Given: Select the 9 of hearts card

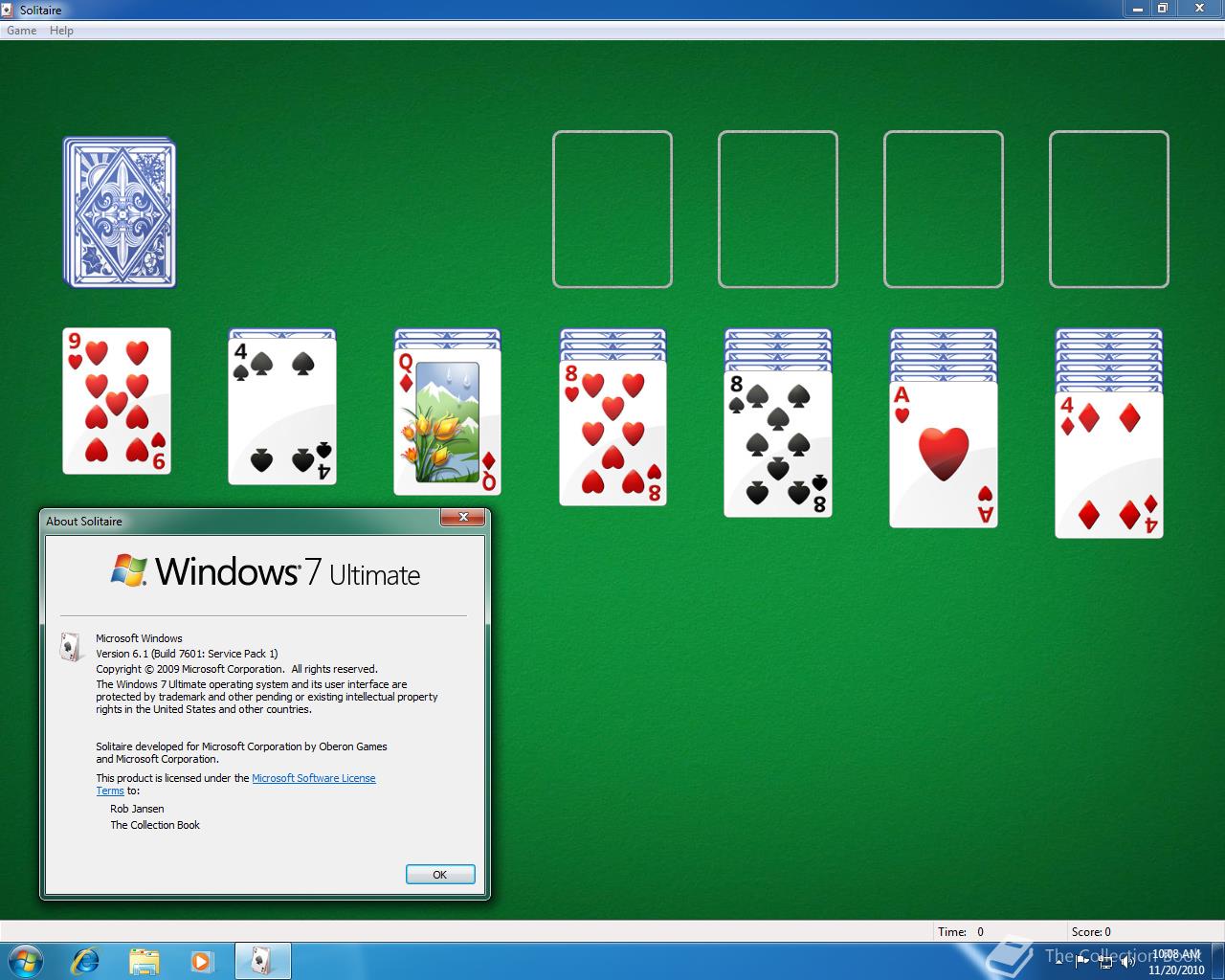Looking at the screenshot, I should coord(117,401).
